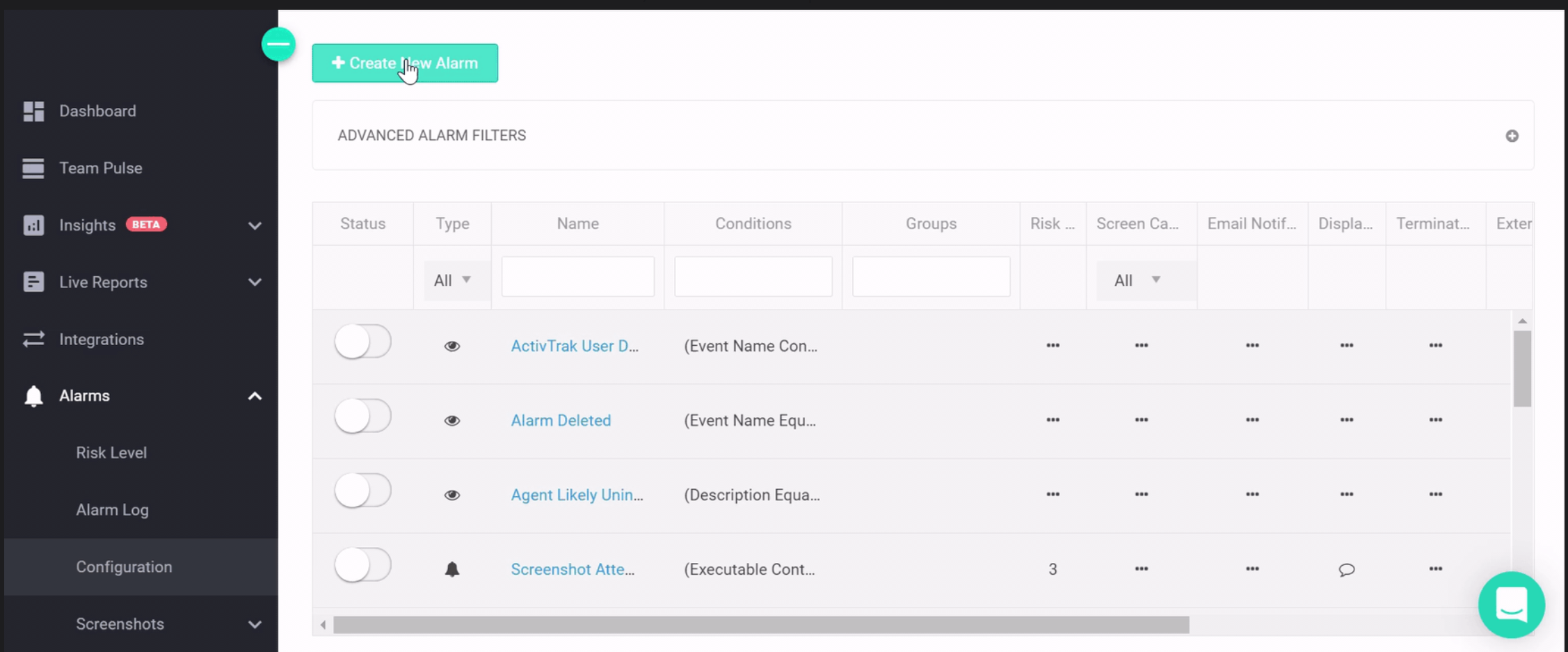Open the Agent Likely Unin... alarm link
This screenshot has height=652, width=1568.
[577, 495]
